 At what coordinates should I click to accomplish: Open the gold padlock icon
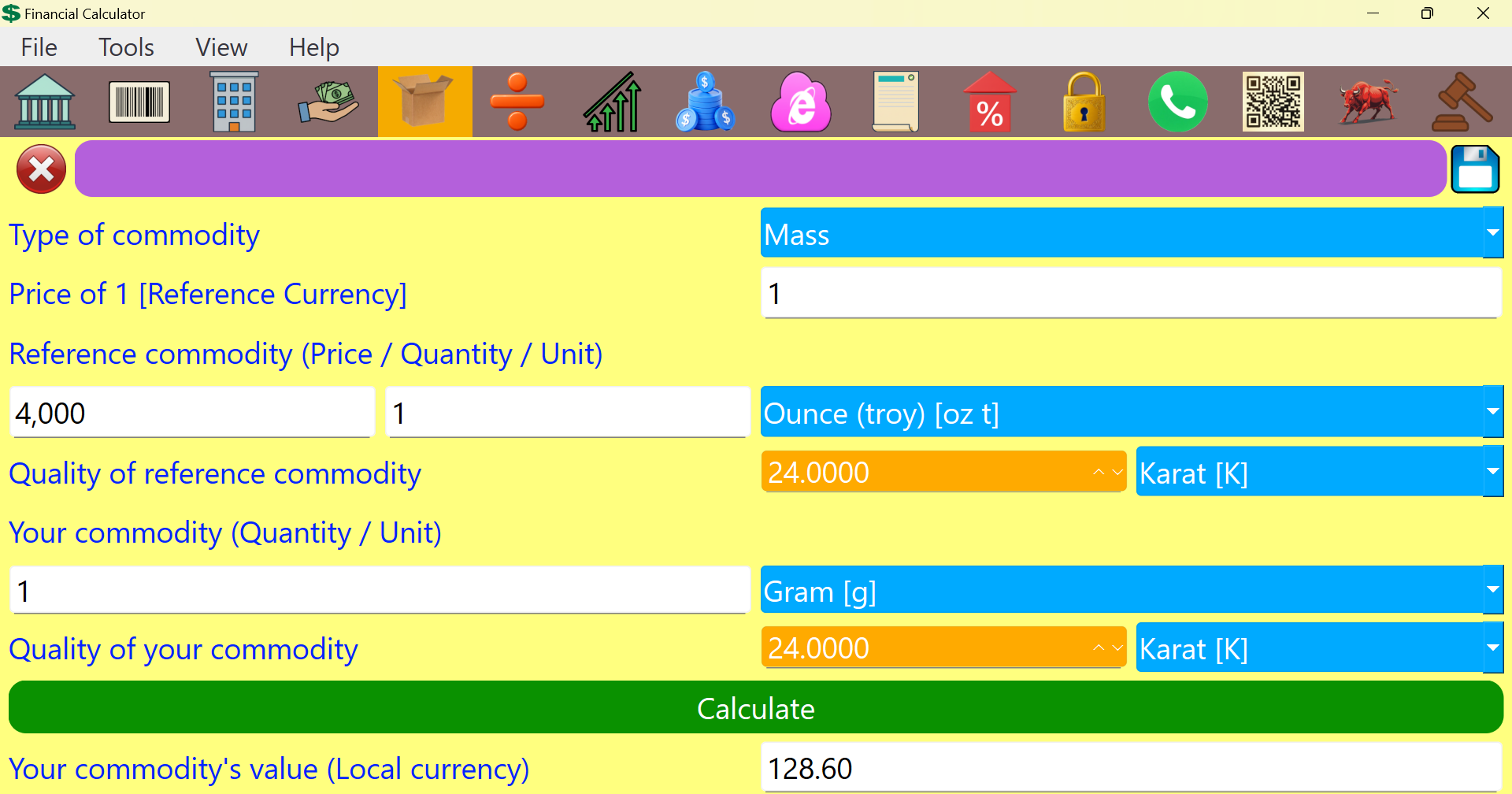point(1084,102)
